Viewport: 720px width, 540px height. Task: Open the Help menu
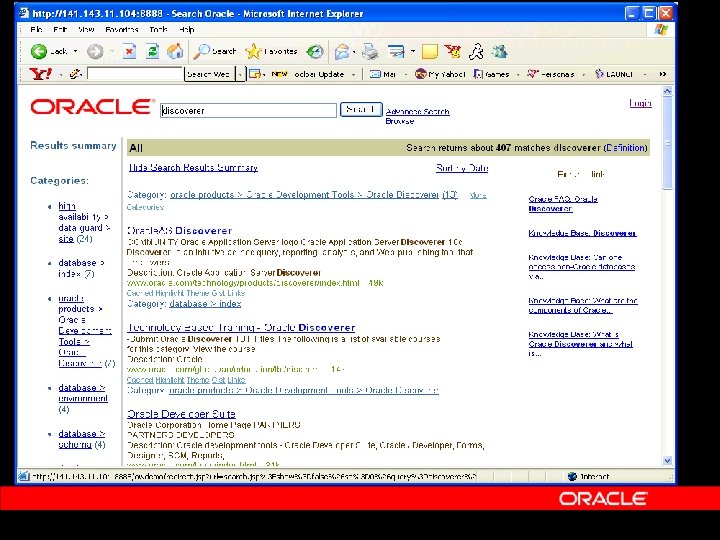tap(187, 29)
